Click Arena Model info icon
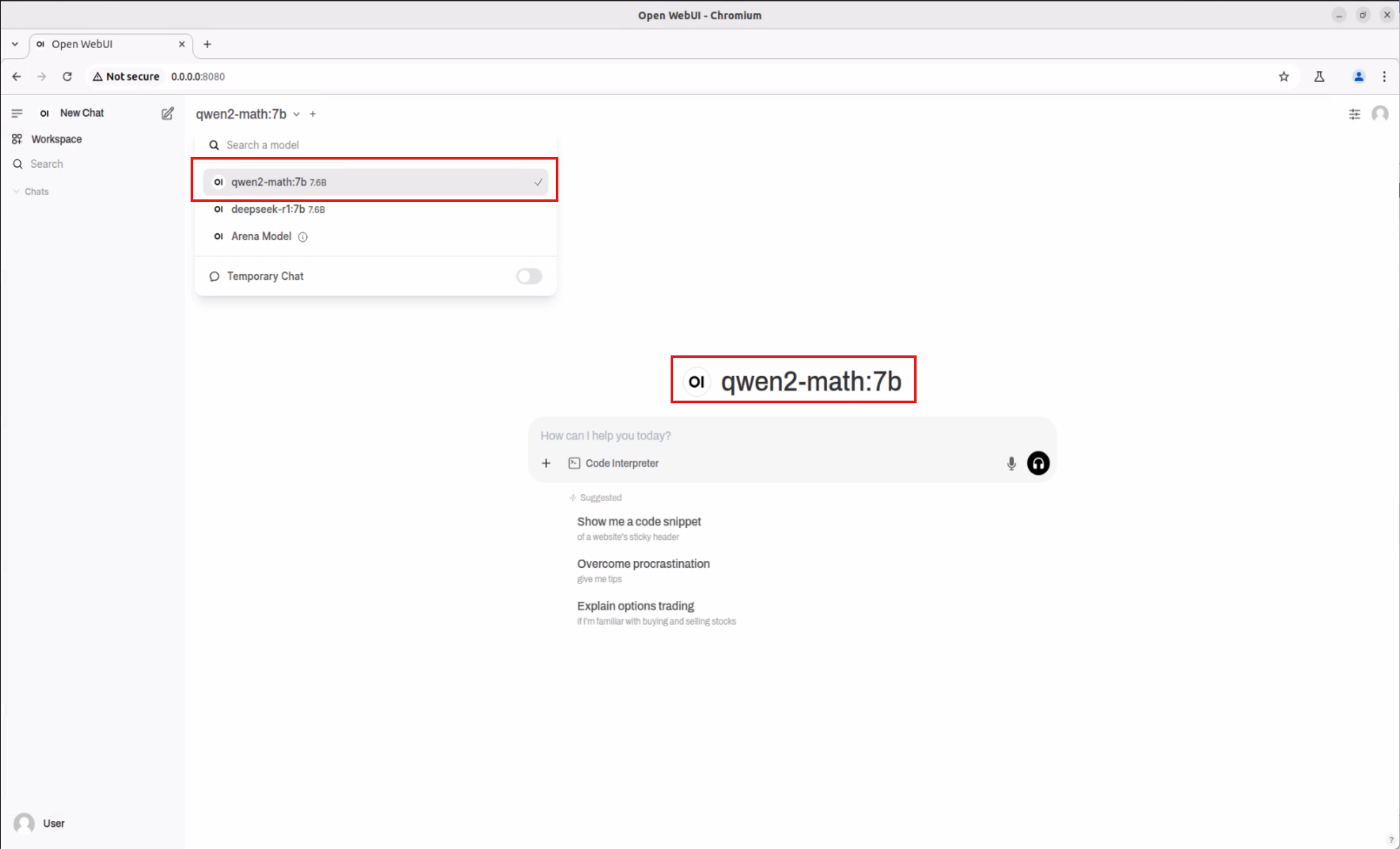Image resolution: width=1400 pixels, height=849 pixels. tap(303, 237)
